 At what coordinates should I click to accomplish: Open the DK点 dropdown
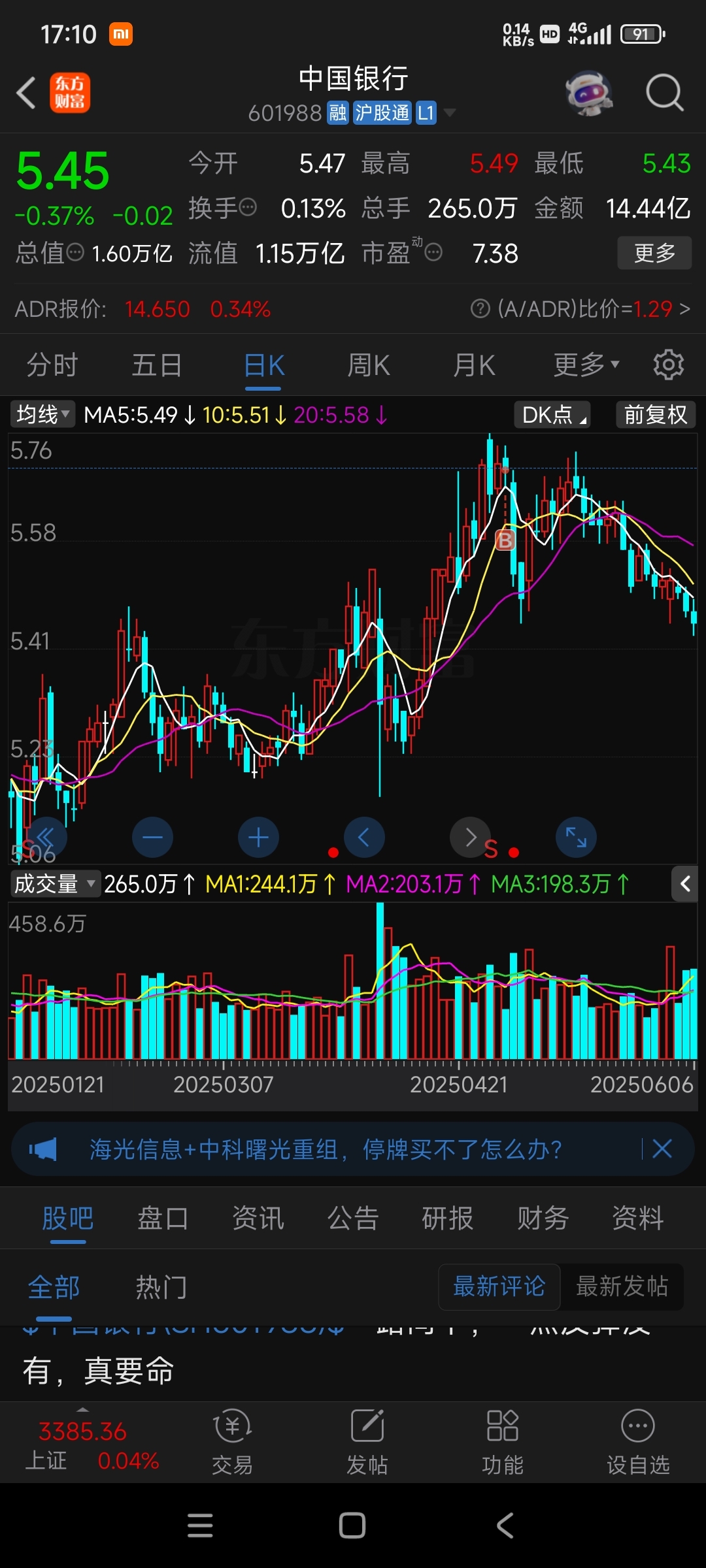point(552,414)
